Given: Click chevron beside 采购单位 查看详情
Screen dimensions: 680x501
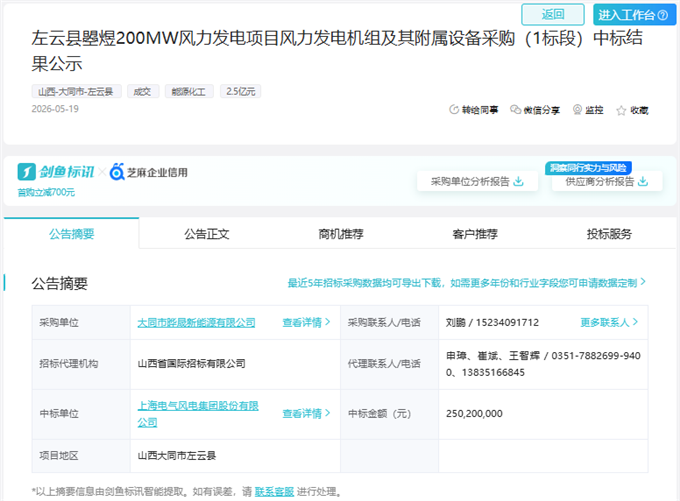Looking at the screenshot, I should 327,322.
